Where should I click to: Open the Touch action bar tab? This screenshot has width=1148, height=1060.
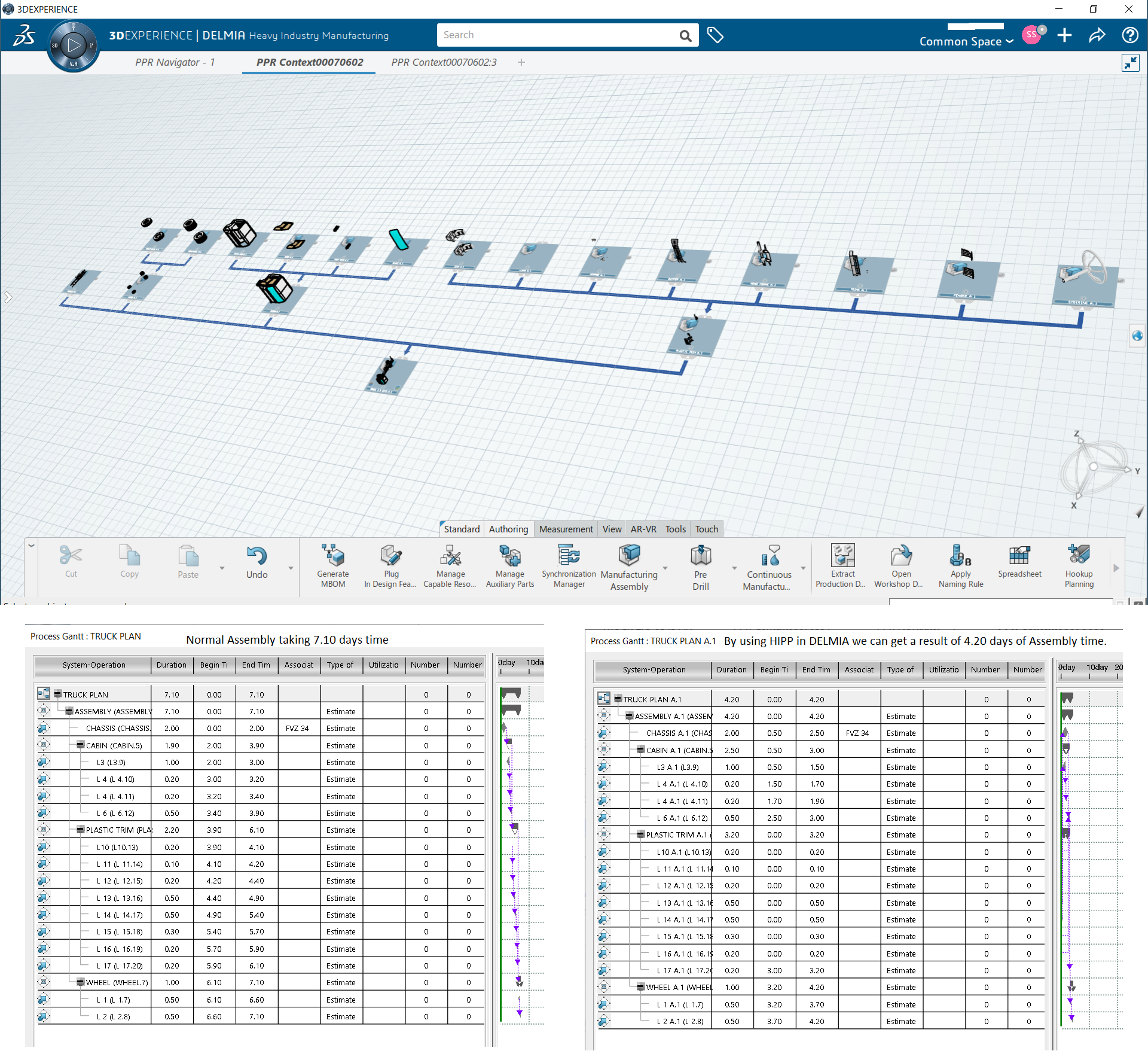click(x=707, y=529)
